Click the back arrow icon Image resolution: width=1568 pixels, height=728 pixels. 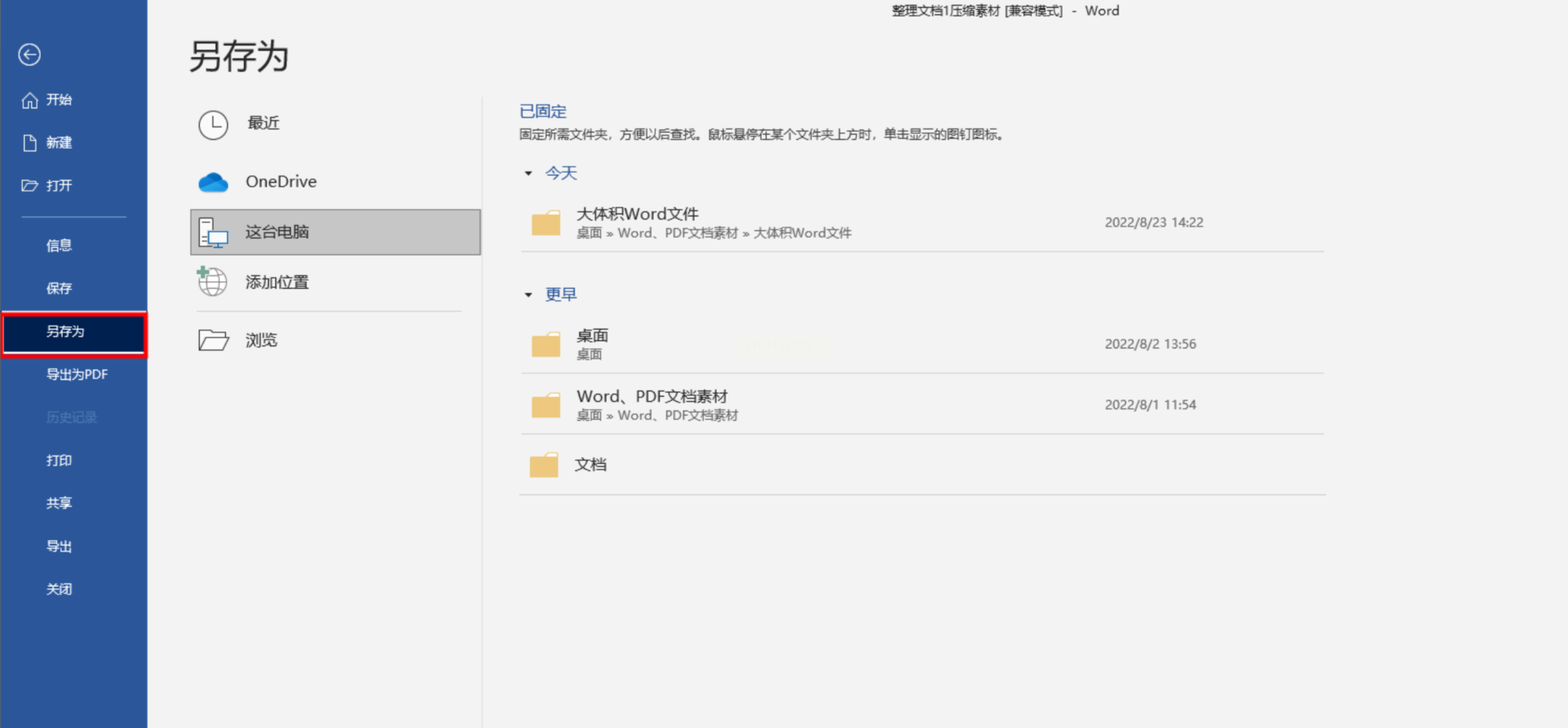click(30, 54)
